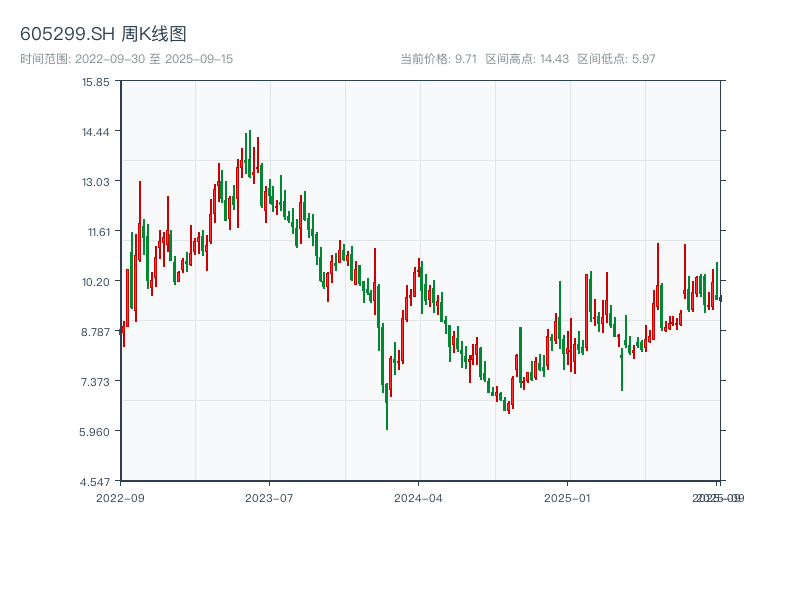Click y-axis label 14.44

(x=95, y=132)
